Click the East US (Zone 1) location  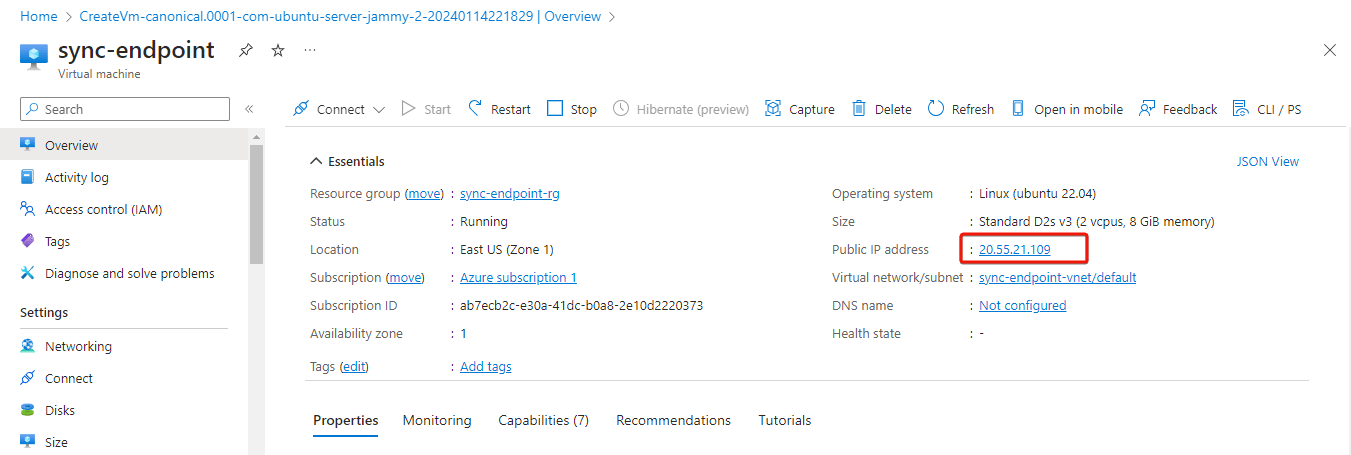pyautogui.click(x=507, y=250)
